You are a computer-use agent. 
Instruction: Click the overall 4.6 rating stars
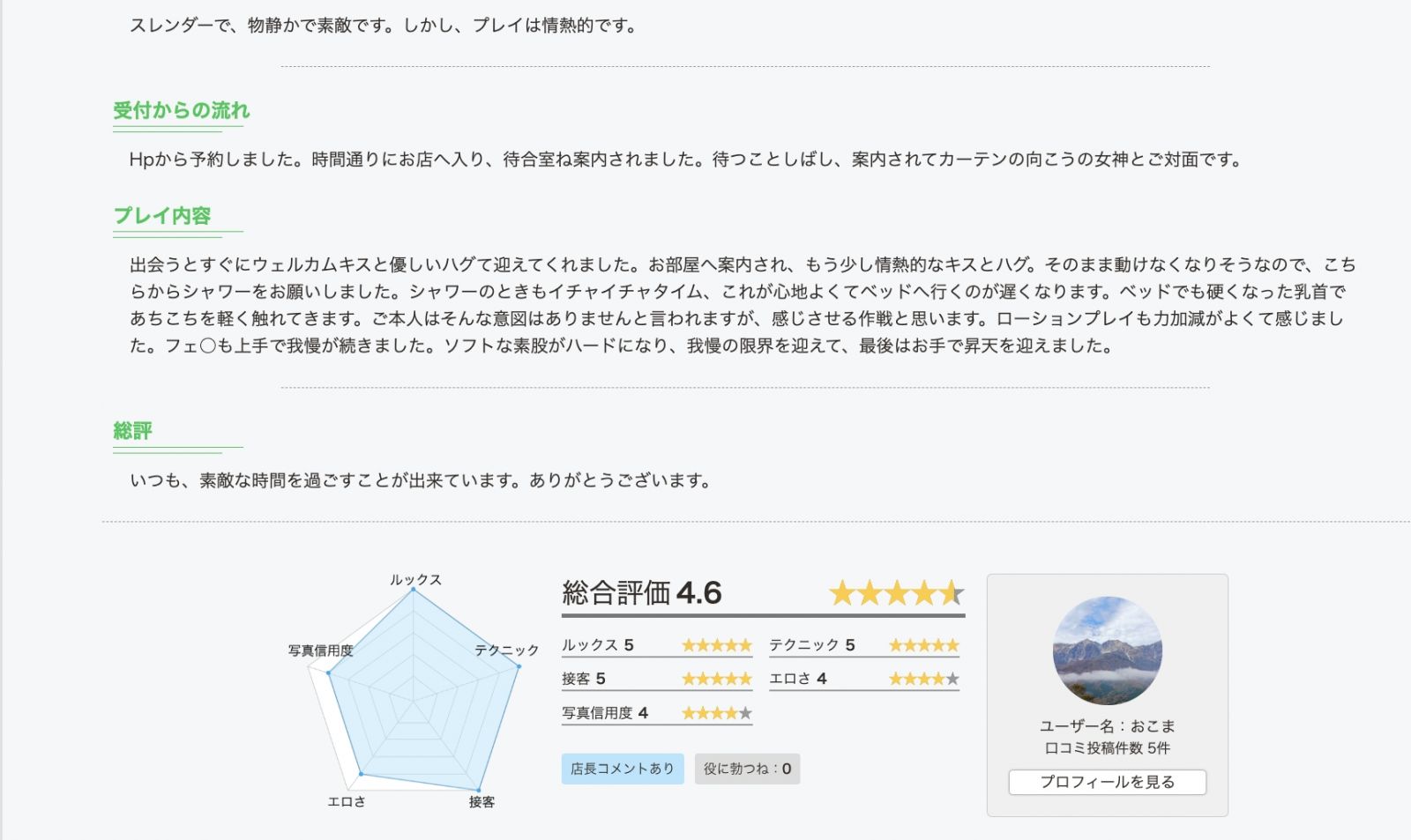tap(896, 593)
